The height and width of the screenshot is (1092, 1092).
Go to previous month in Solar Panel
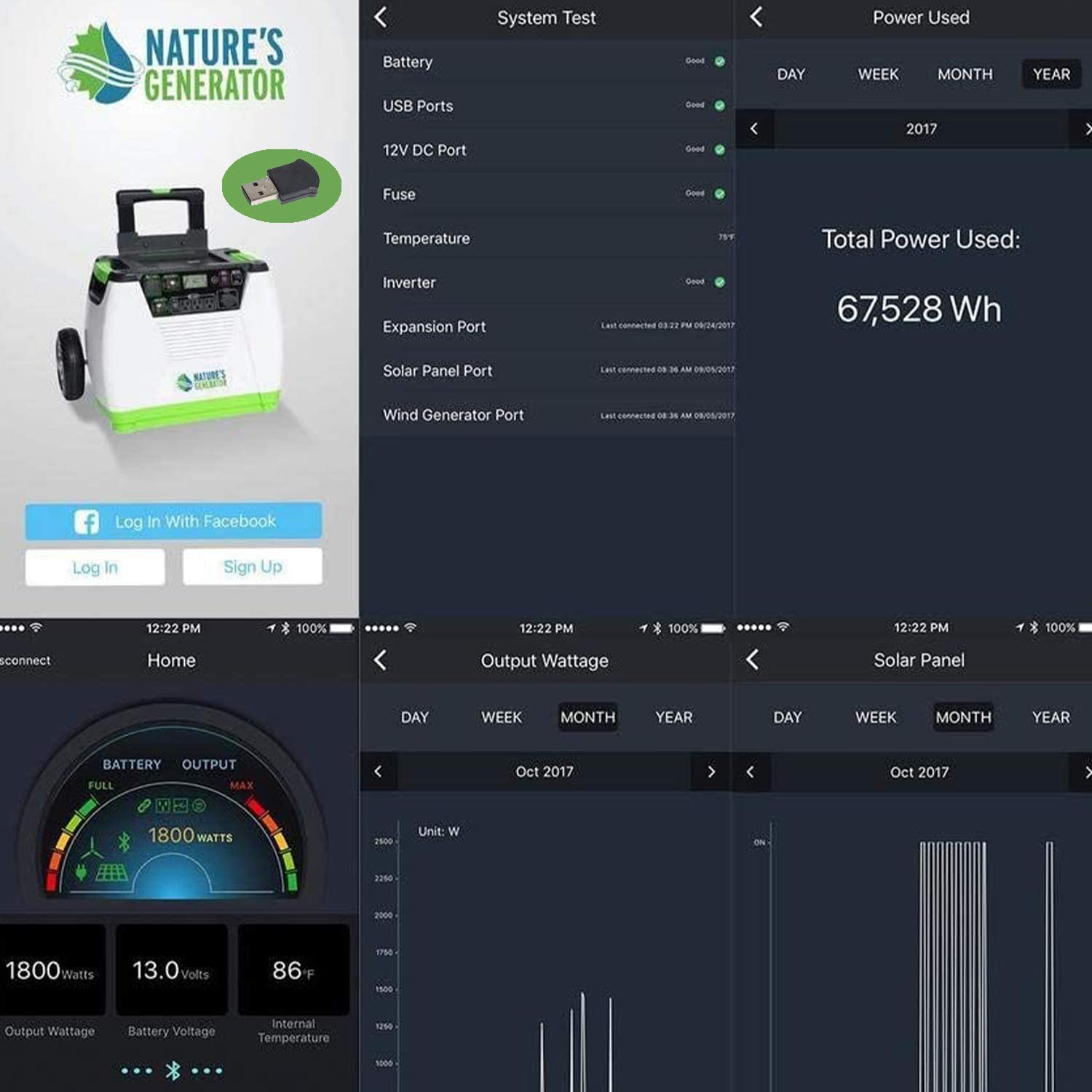(751, 772)
